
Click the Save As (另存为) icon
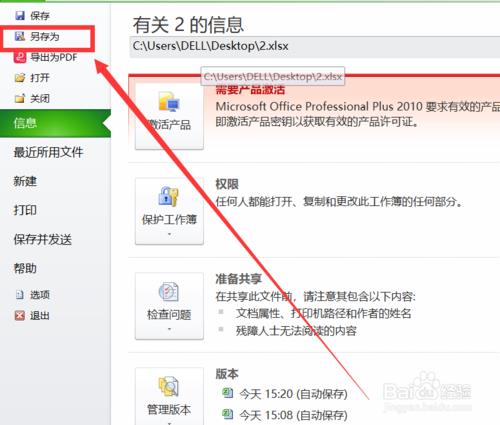coord(20,36)
